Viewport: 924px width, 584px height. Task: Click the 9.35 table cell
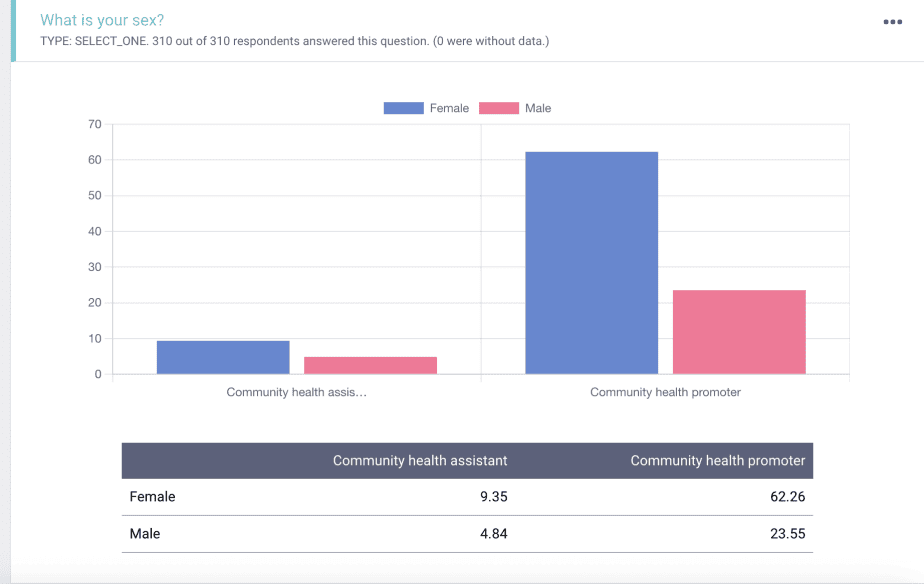click(x=493, y=496)
